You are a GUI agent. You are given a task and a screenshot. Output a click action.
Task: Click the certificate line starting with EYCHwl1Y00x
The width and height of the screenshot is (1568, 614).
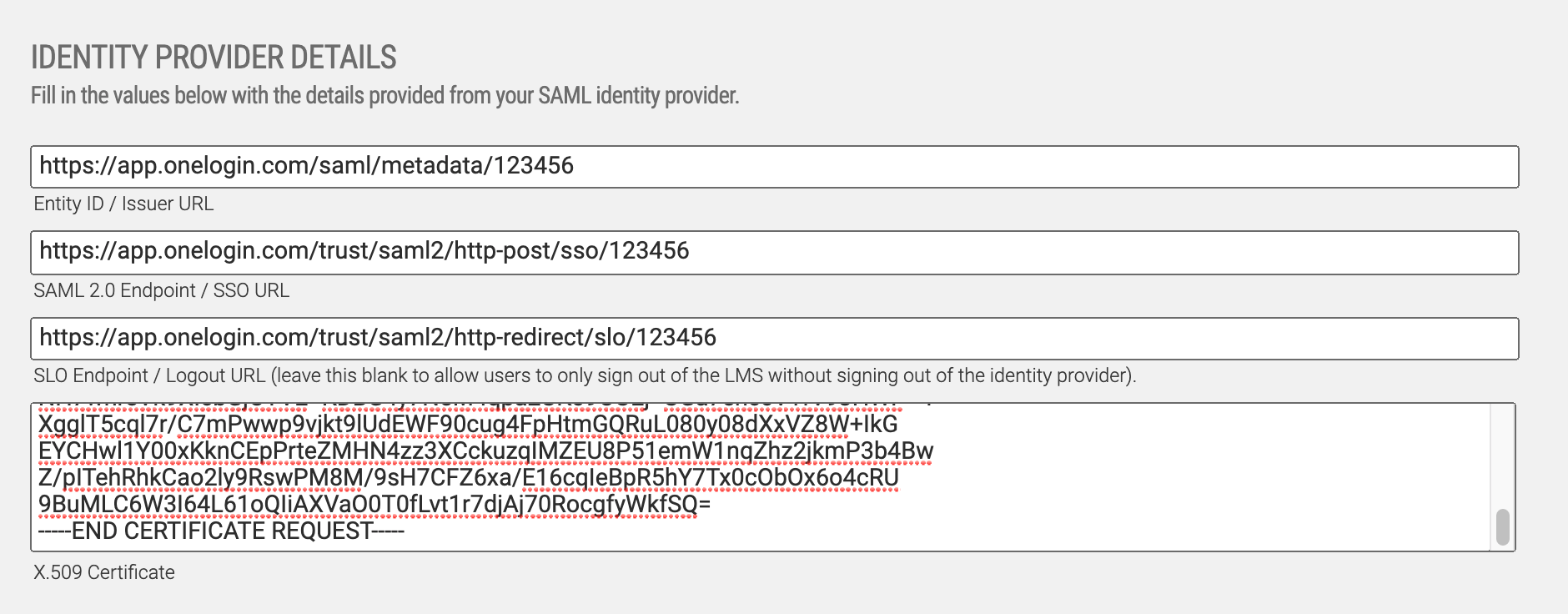point(485,451)
